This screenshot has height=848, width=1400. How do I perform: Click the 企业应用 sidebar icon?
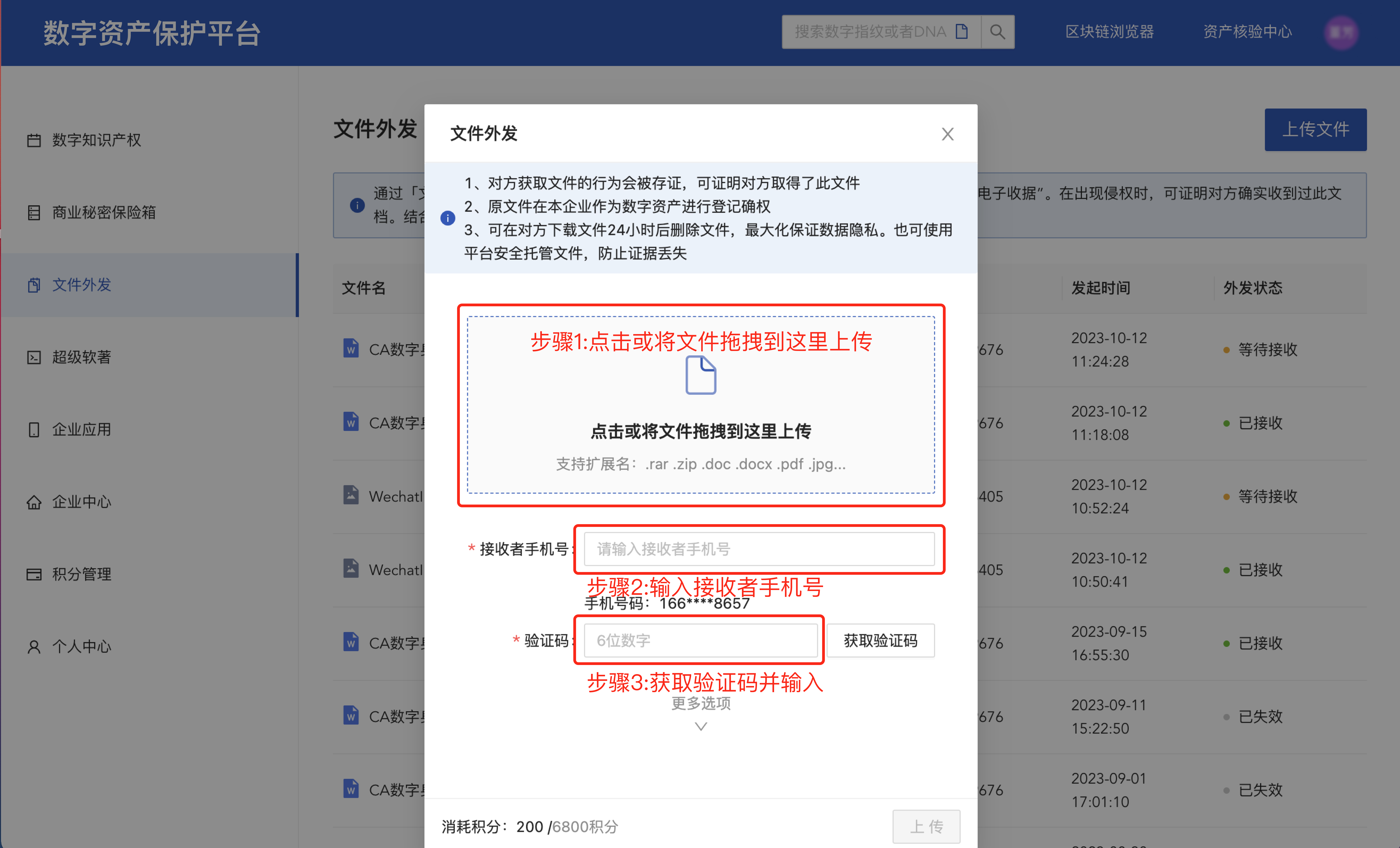pos(34,430)
